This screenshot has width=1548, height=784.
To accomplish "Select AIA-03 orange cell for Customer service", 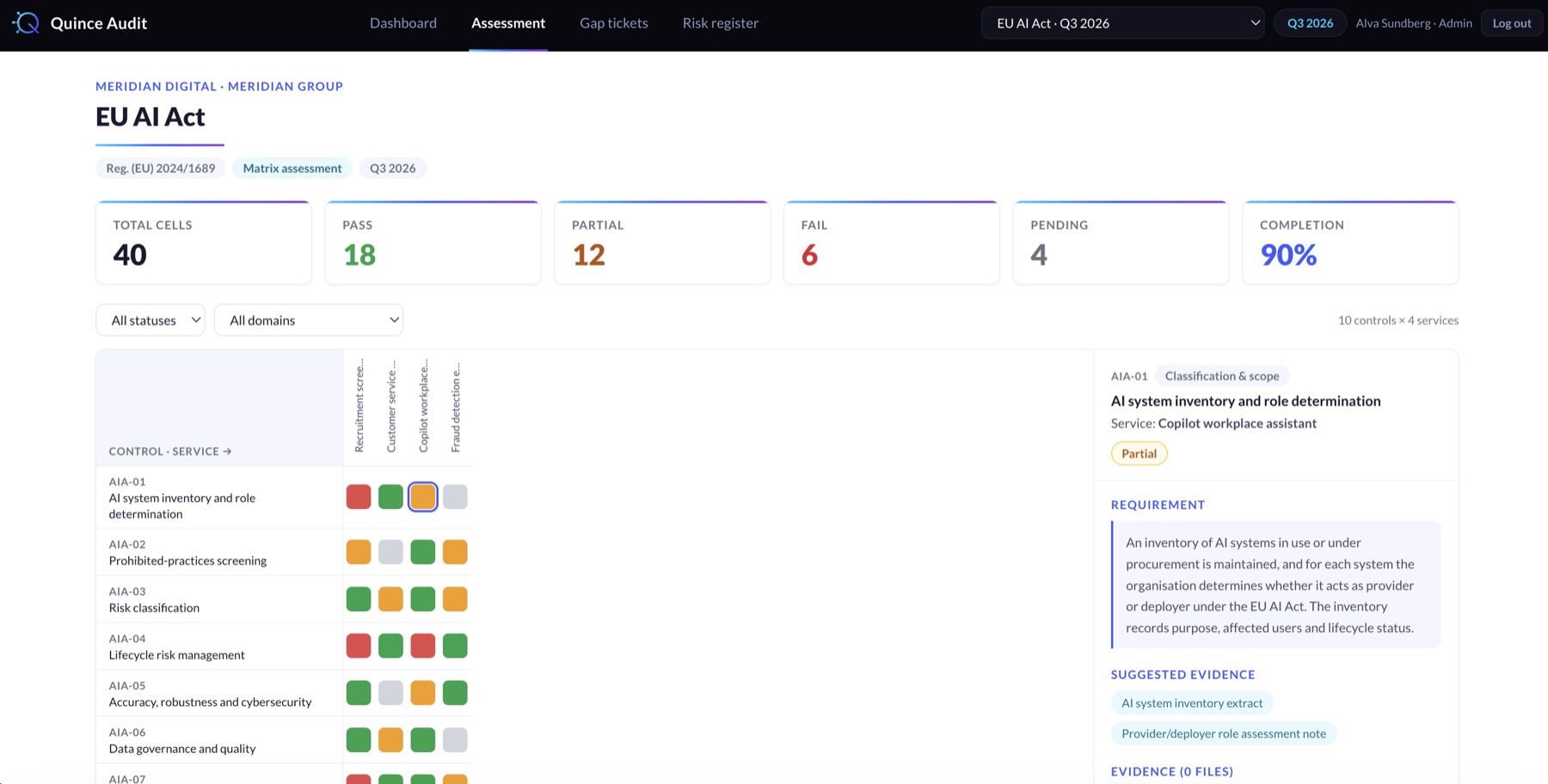I will click(390, 599).
